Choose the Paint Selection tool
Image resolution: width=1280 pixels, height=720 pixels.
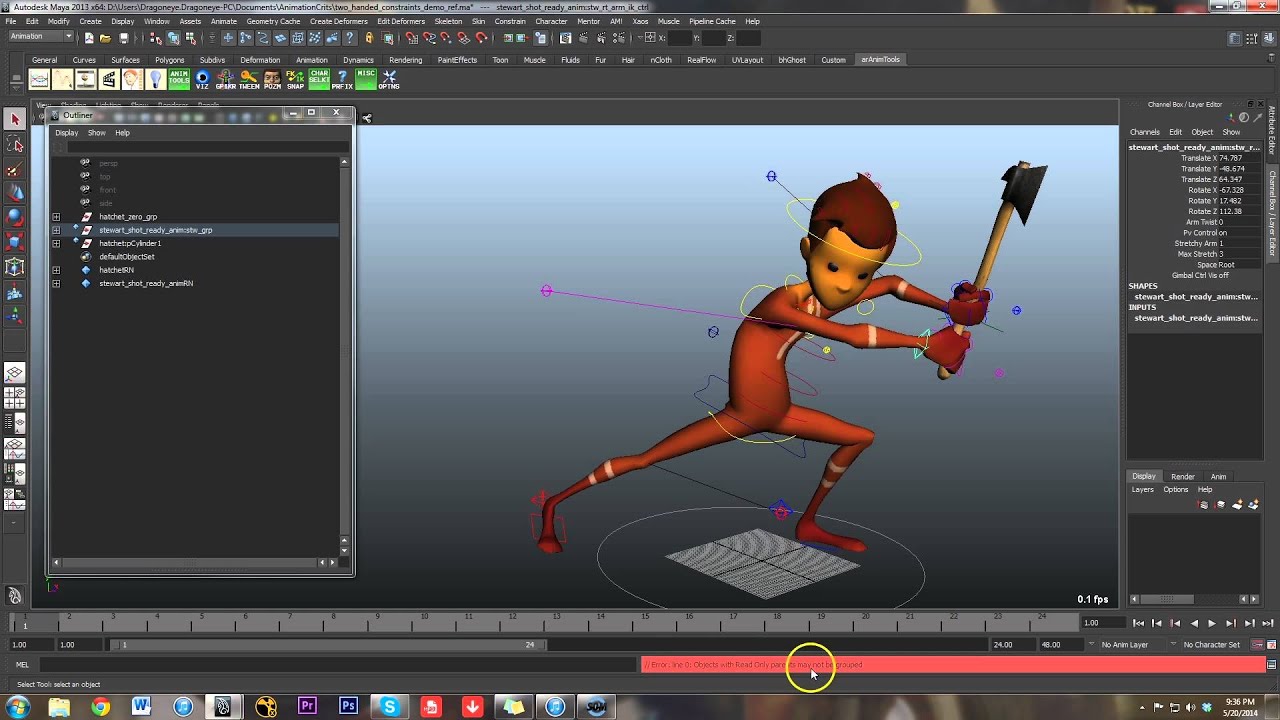point(15,168)
